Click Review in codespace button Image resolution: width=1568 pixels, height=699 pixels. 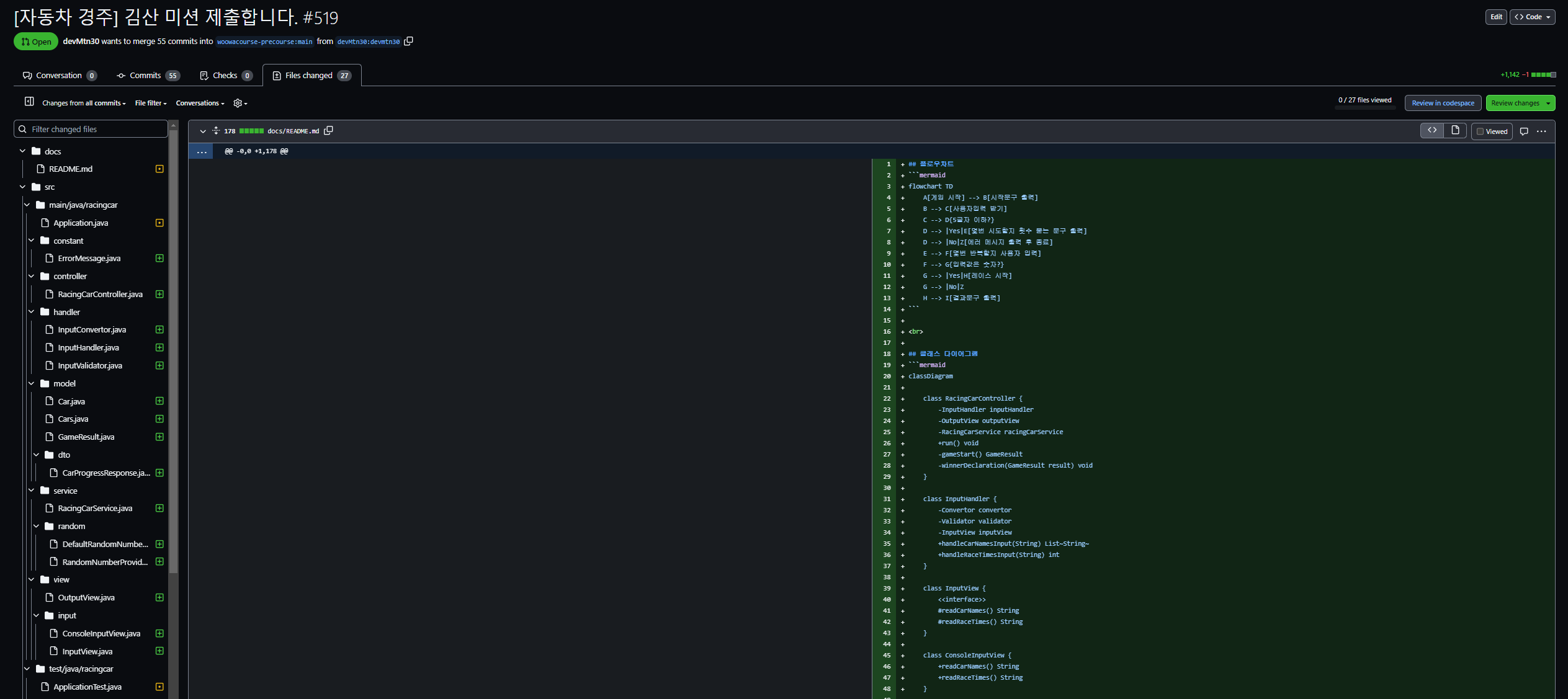[x=1443, y=103]
